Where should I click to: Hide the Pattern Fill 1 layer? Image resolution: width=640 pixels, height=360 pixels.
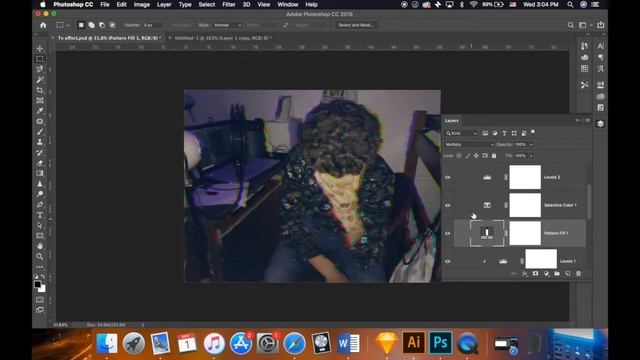tap(448, 233)
